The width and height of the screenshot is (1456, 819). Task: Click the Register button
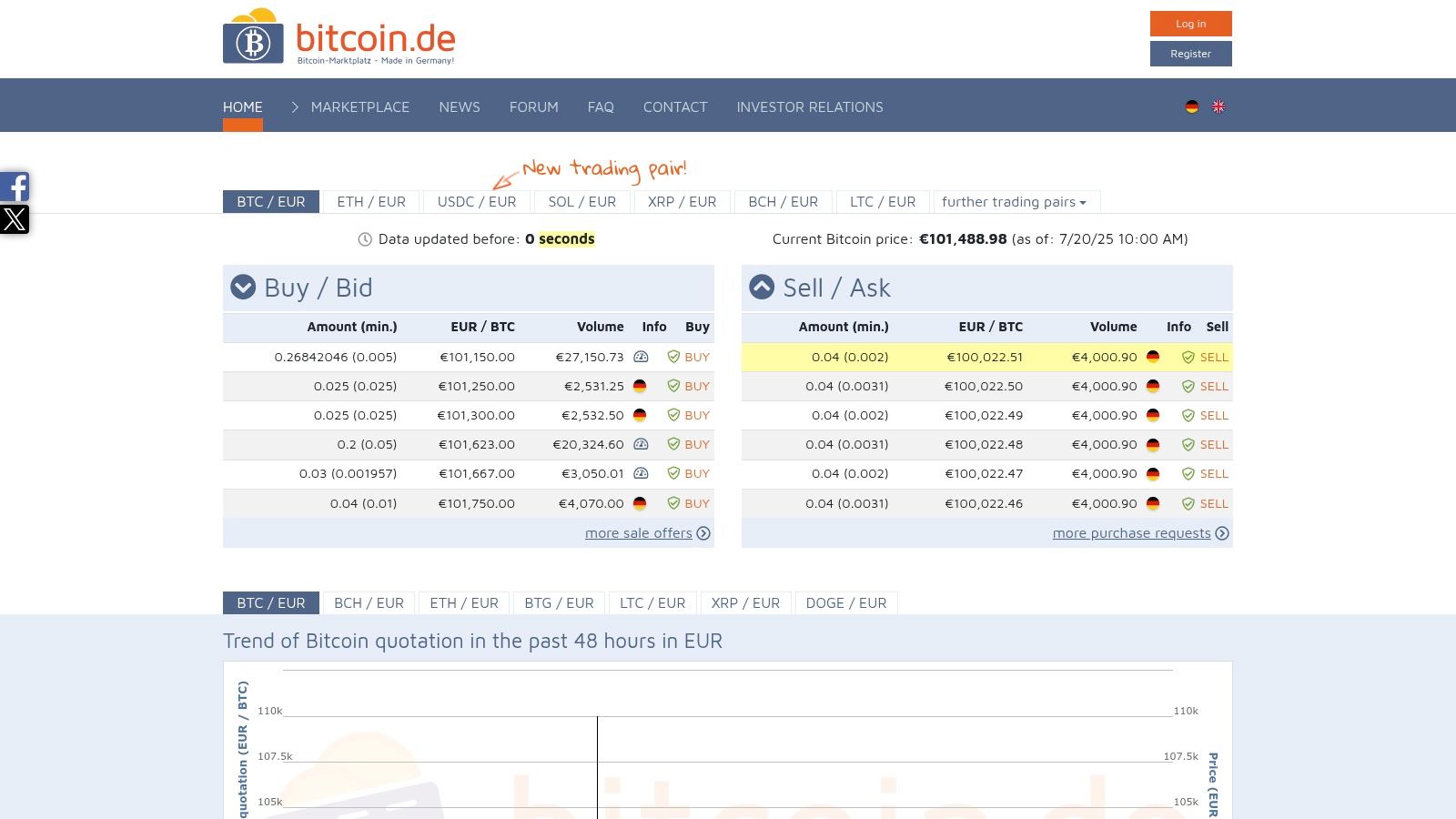click(1191, 54)
